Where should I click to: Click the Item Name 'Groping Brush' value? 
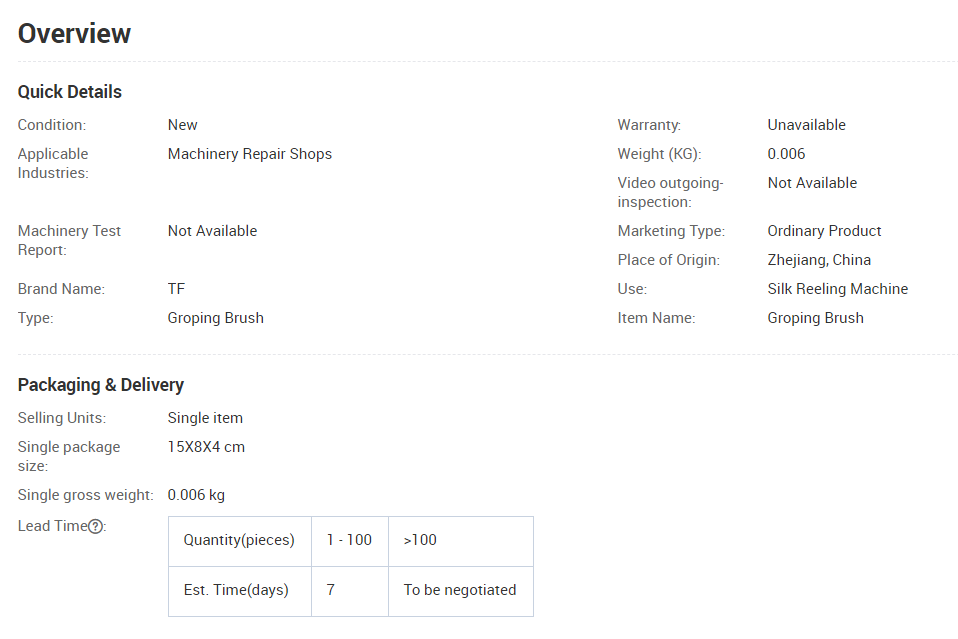pyautogui.click(x=816, y=318)
